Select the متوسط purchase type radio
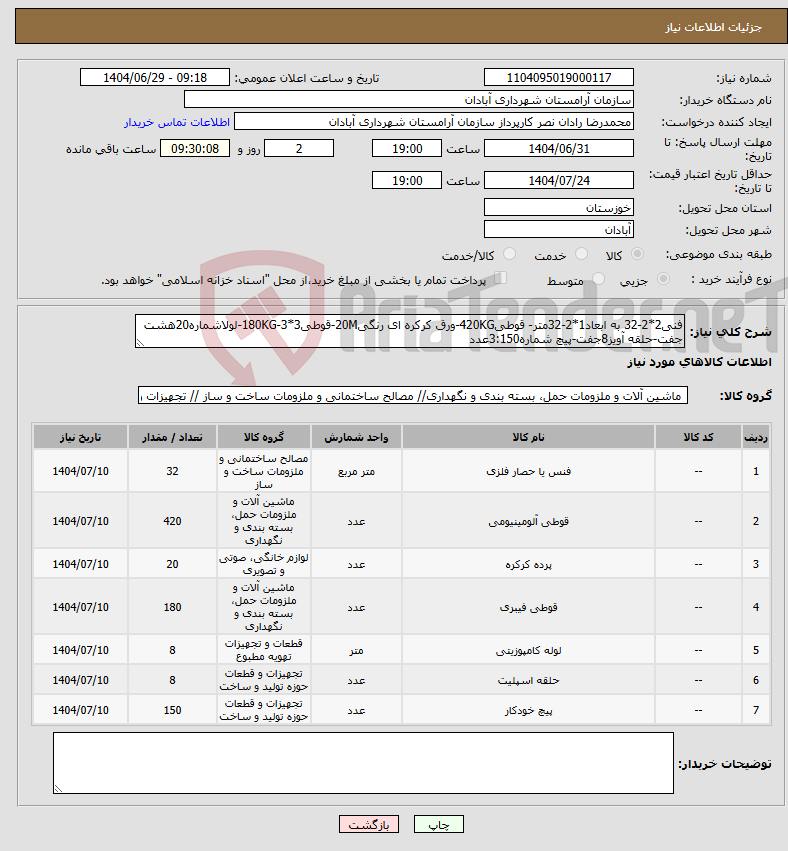Screen dimensions: 788x851 click(599, 279)
